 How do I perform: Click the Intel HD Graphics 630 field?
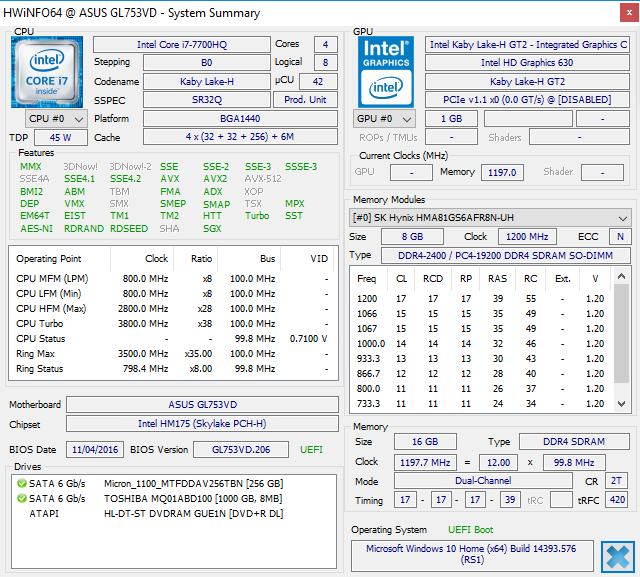[527, 63]
